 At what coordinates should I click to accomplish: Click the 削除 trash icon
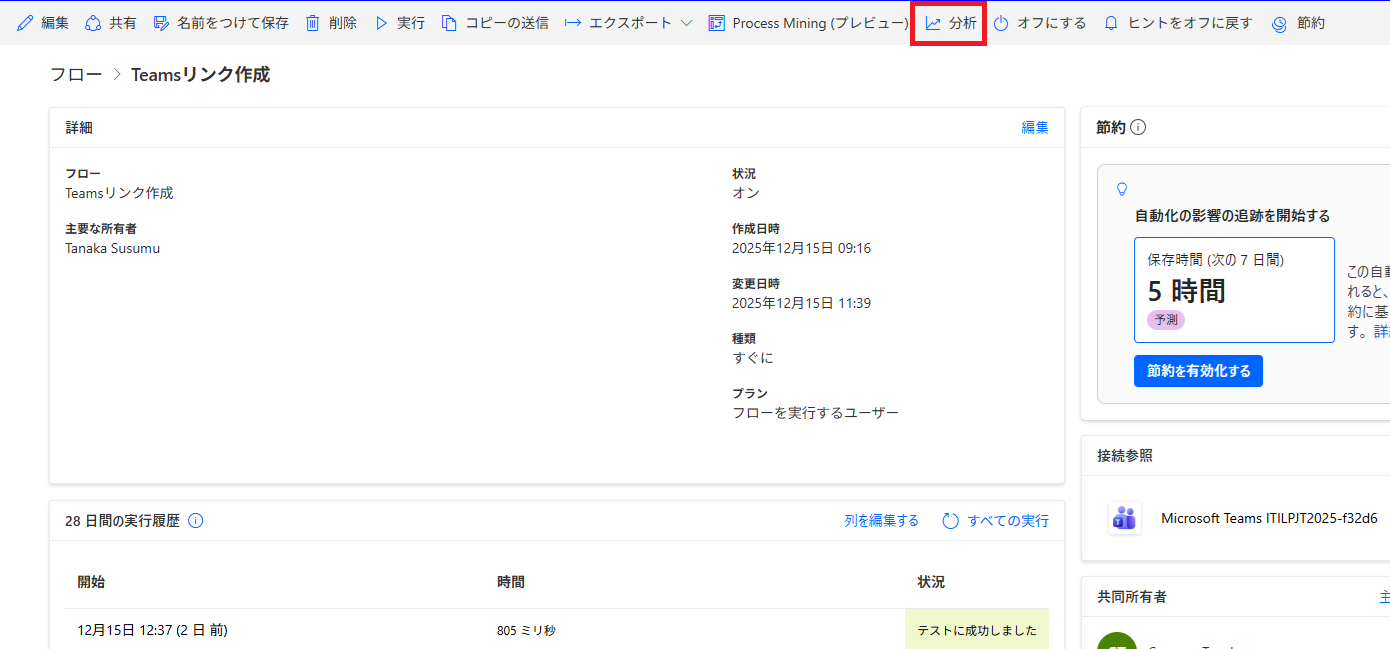[313, 22]
